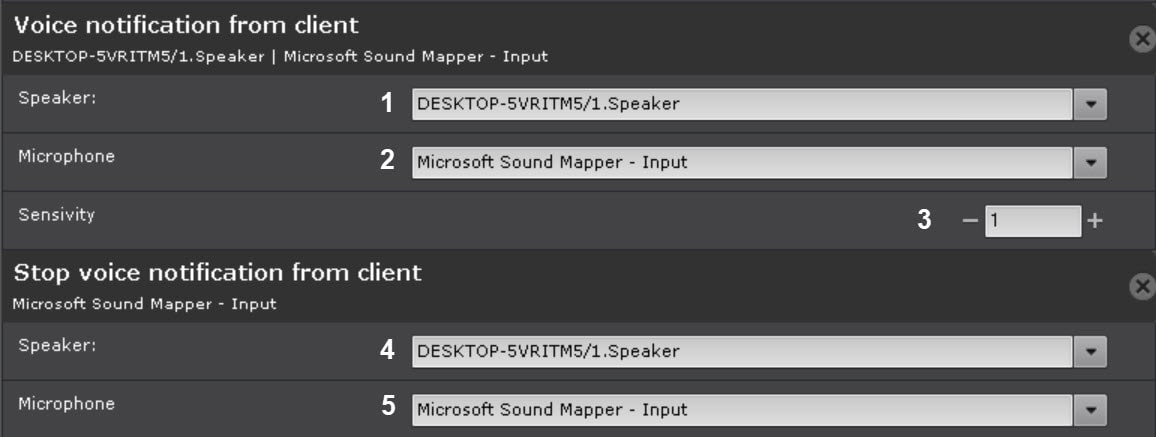Increase Sensivity with the plus button
Screen dimensions: 1156x437
1095,221
